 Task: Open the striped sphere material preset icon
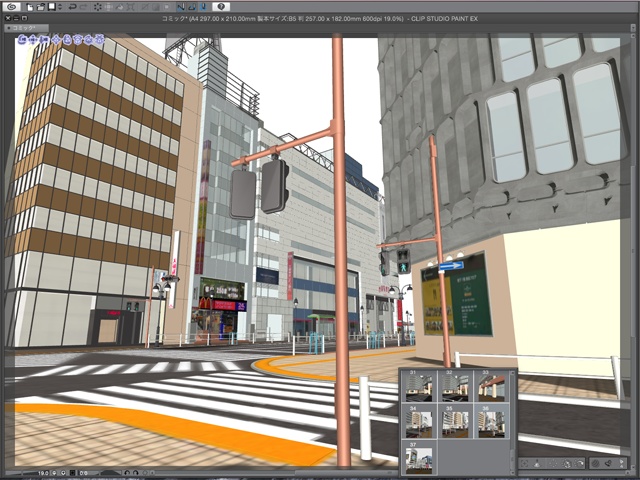tap(595, 464)
